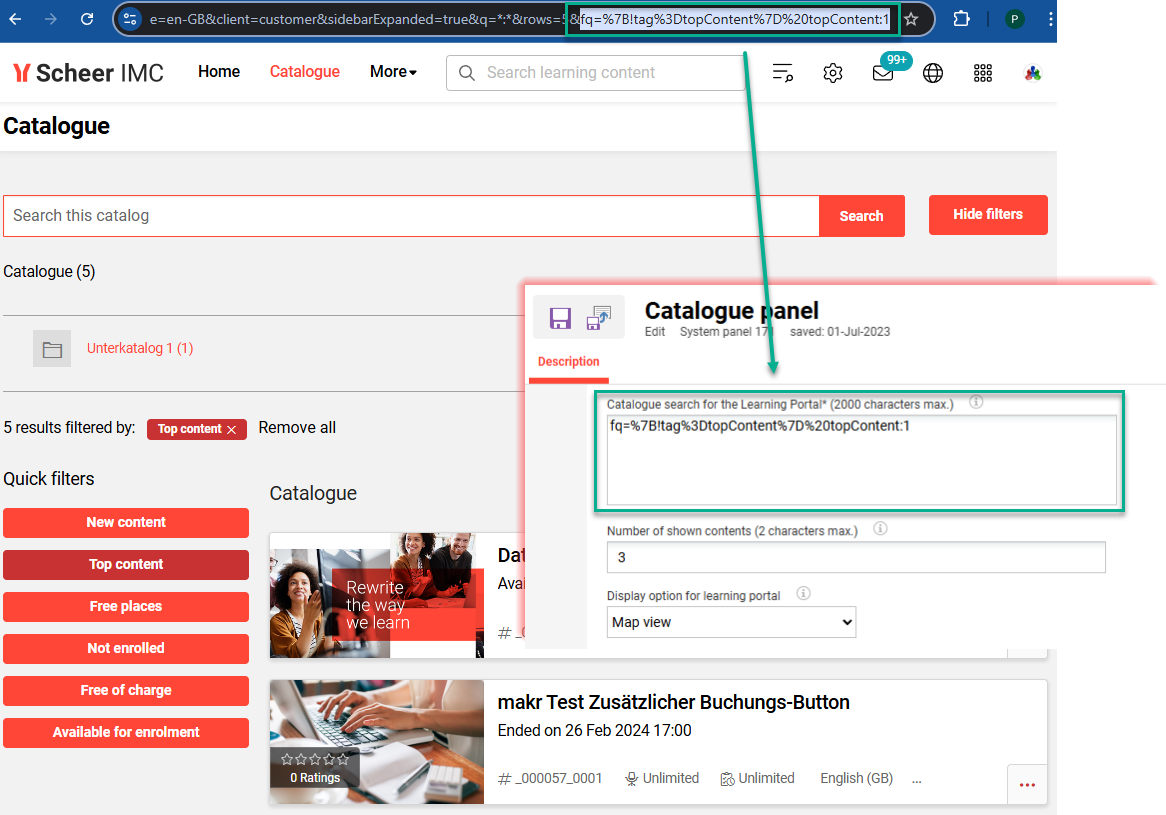The height and width of the screenshot is (815, 1166).
Task: Expand the More menu in navigation
Action: (x=392, y=72)
